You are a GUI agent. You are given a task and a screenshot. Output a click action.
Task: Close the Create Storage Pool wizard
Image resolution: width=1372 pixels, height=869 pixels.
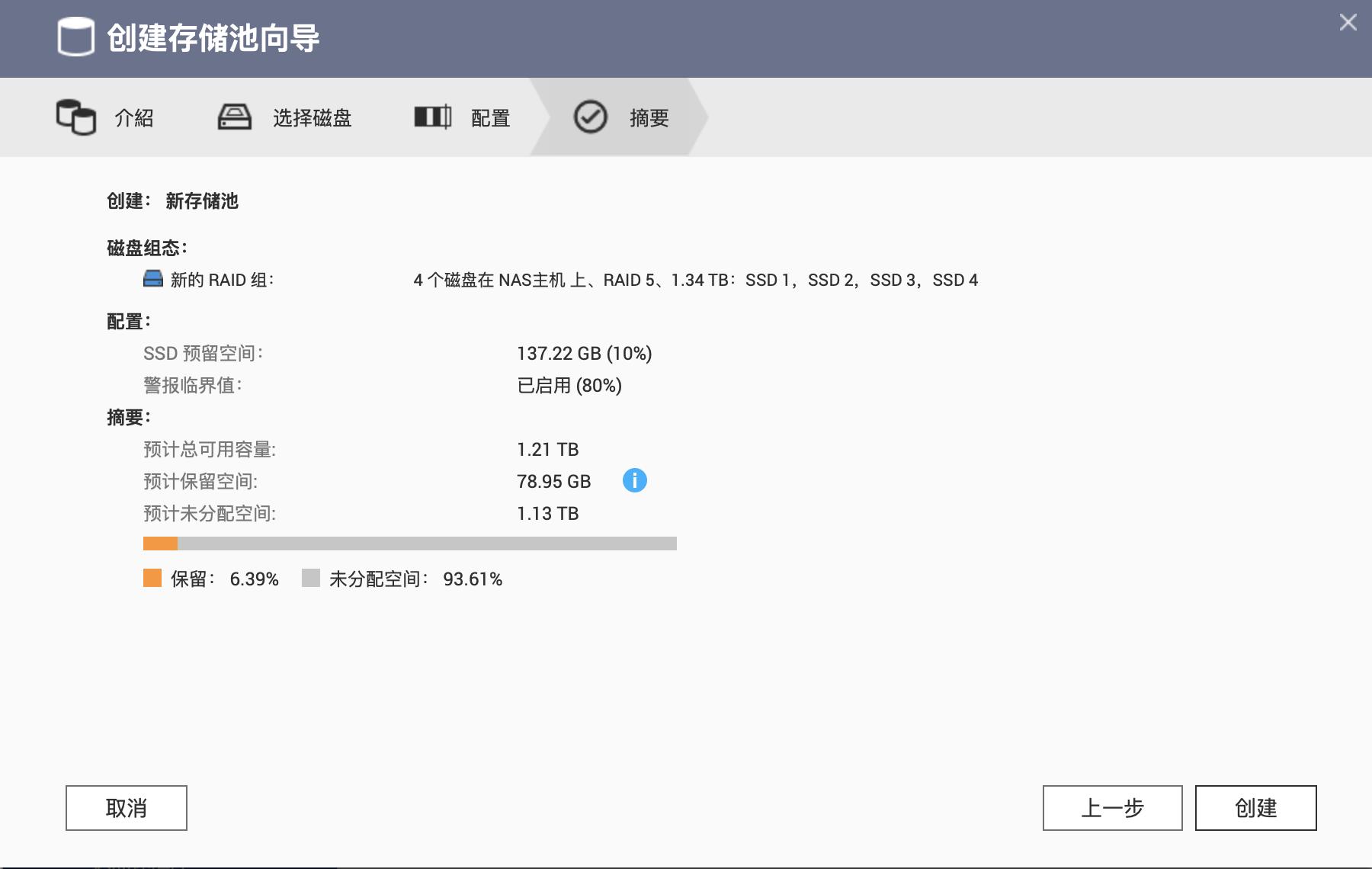(x=1348, y=21)
